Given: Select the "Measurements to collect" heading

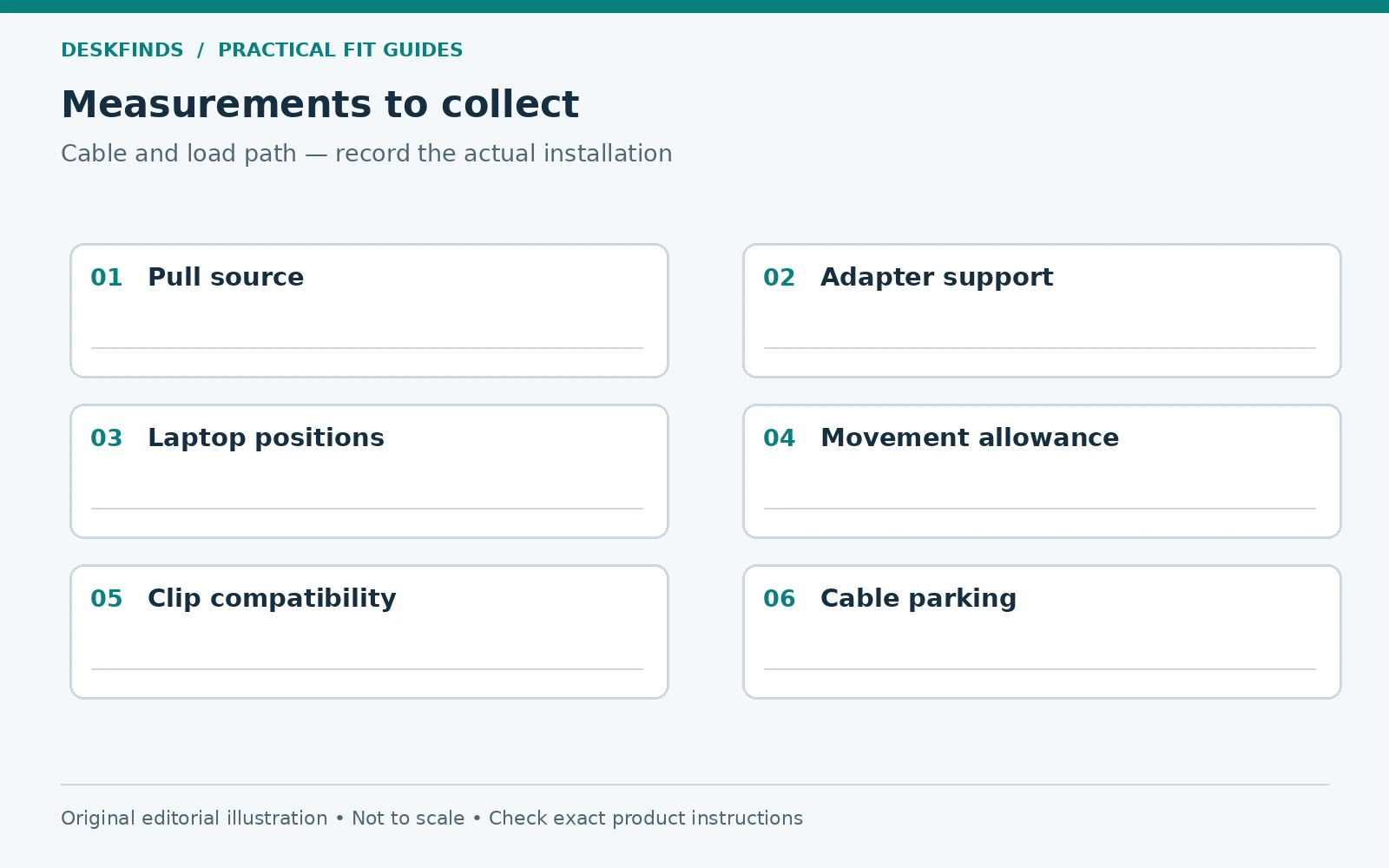Looking at the screenshot, I should pos(319,105).
